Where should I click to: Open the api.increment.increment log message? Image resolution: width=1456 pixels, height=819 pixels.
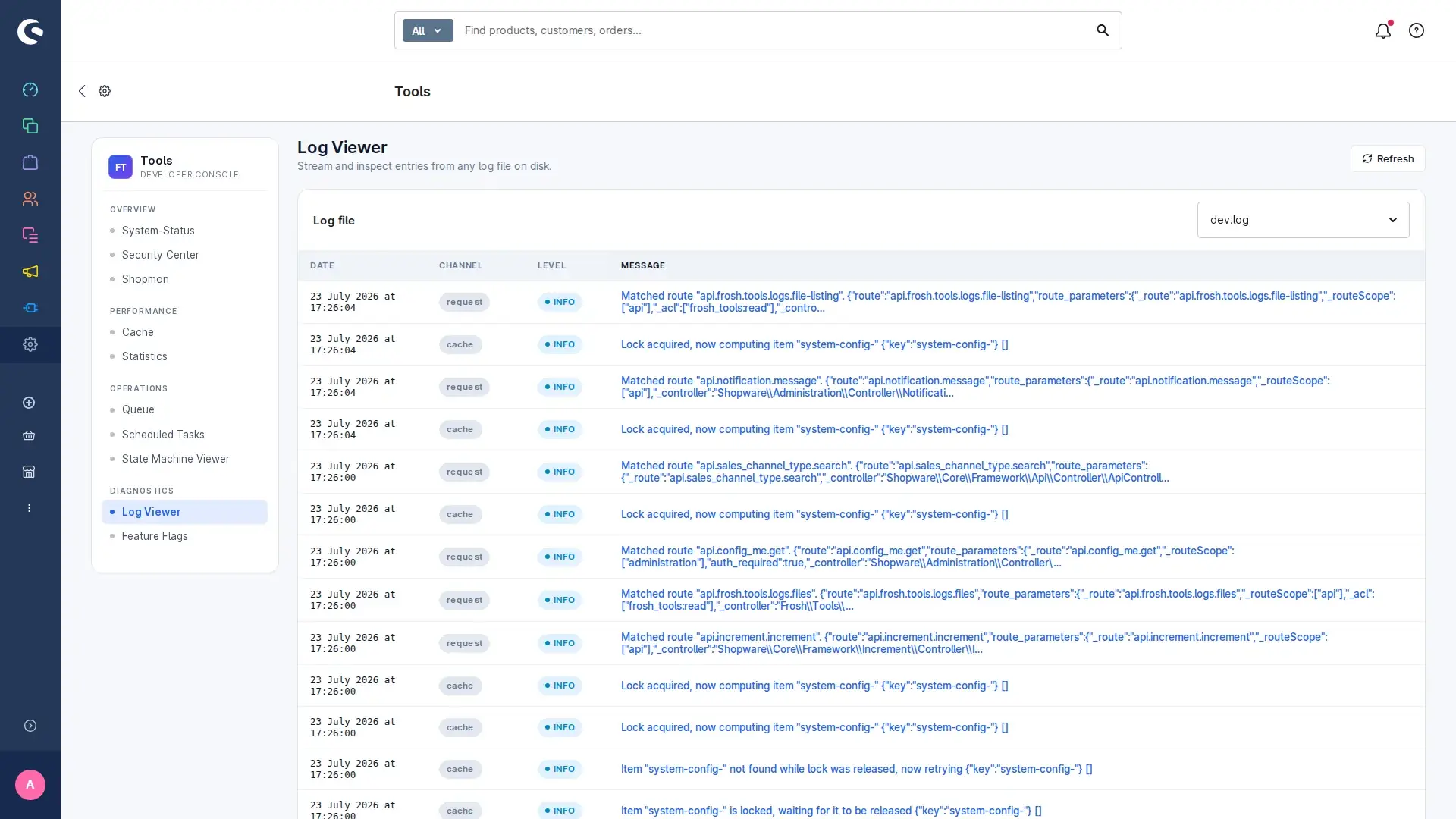[x=974, y=643]
